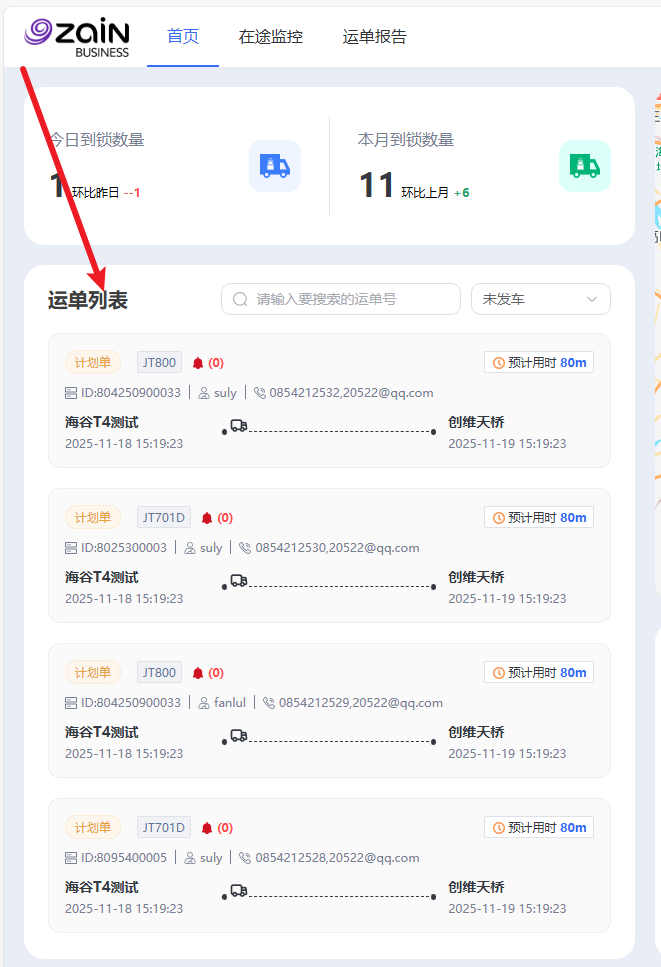This screenshot has width=661, height=967.
Task: Expand the 未发车 status dropdown
Action: (540, 299)
